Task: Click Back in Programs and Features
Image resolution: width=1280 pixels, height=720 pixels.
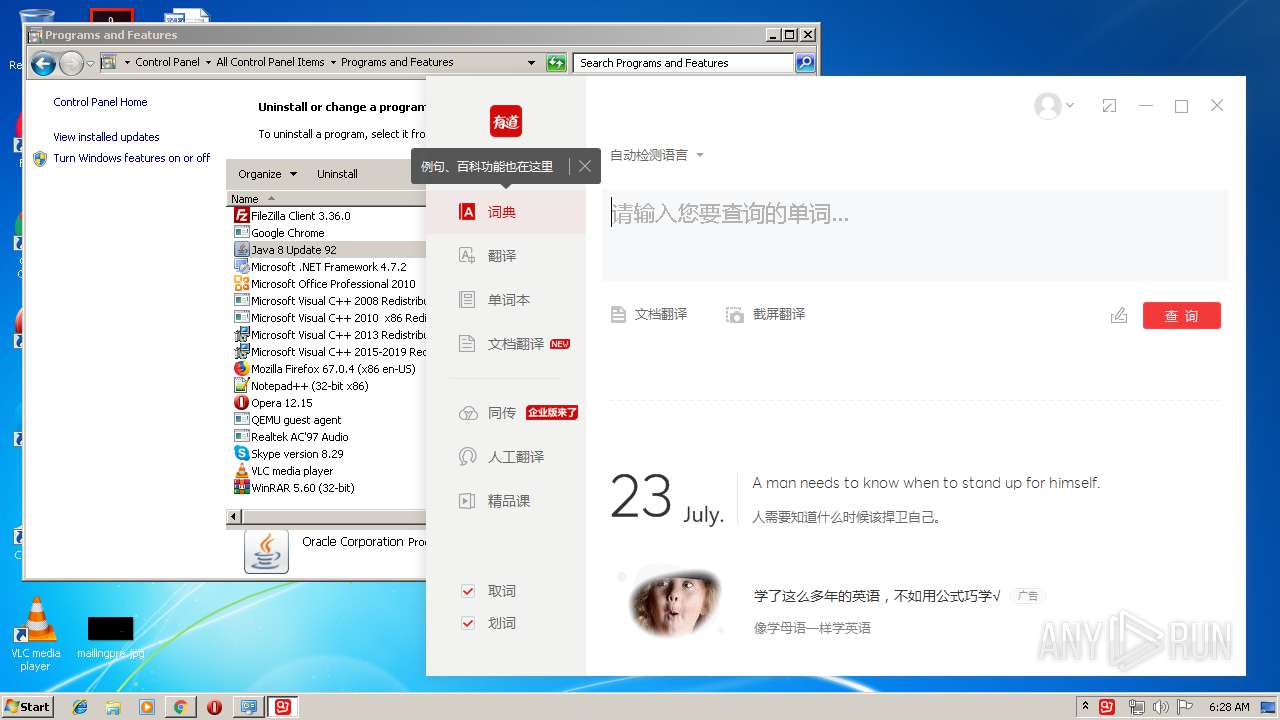Action: click(43, 64)
